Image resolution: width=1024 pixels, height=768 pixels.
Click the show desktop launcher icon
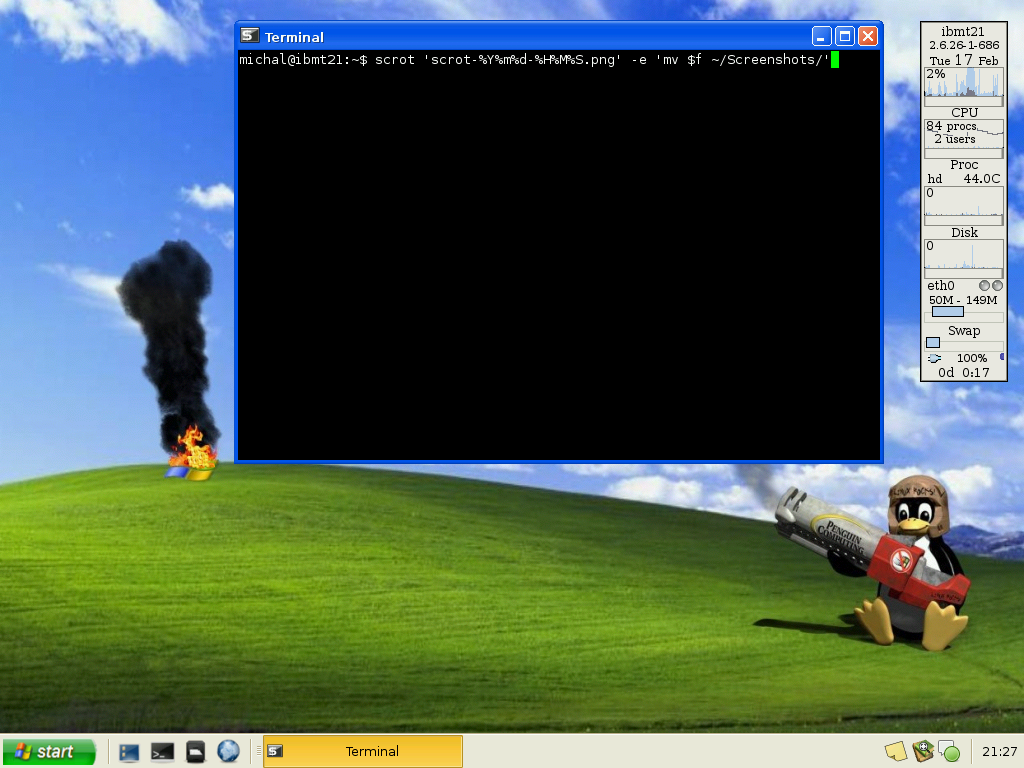coord(129,752)
